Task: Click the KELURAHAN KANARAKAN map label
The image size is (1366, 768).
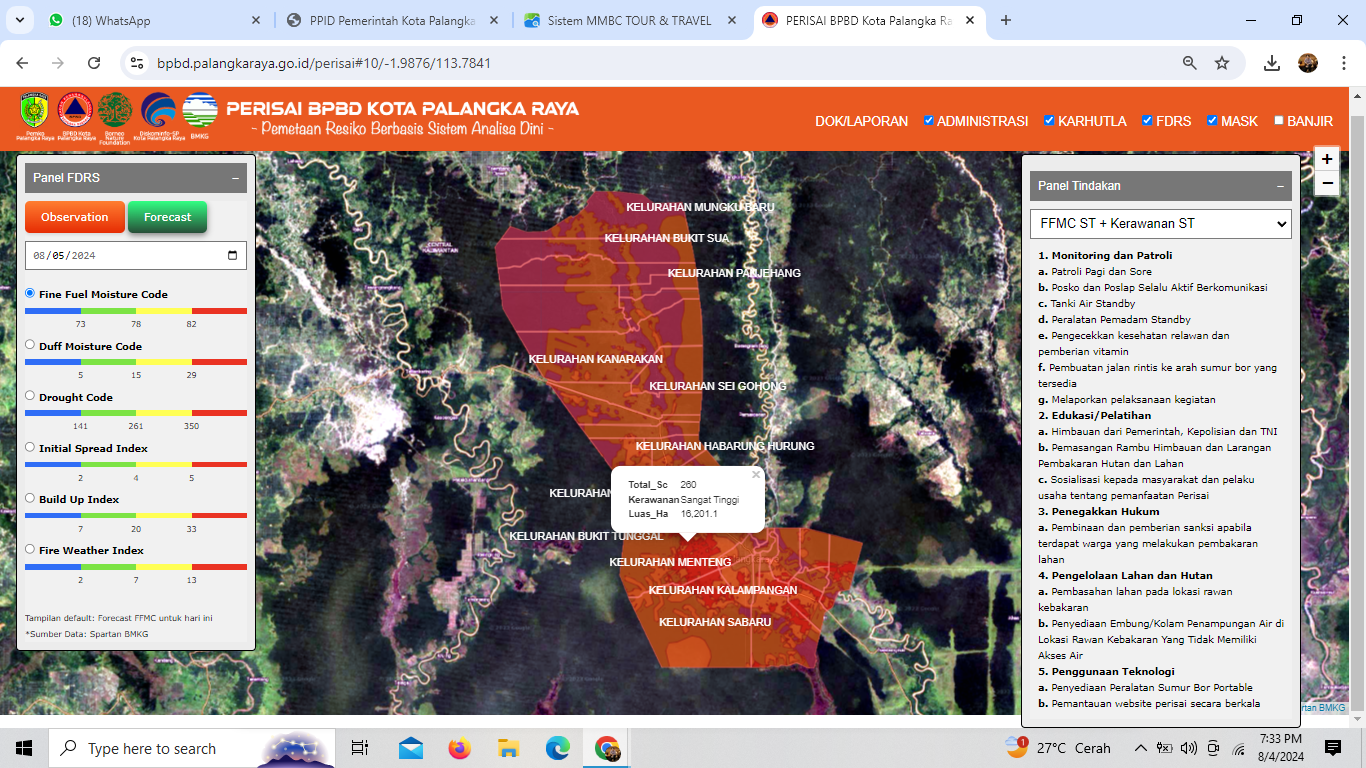Action: [596, 359]
